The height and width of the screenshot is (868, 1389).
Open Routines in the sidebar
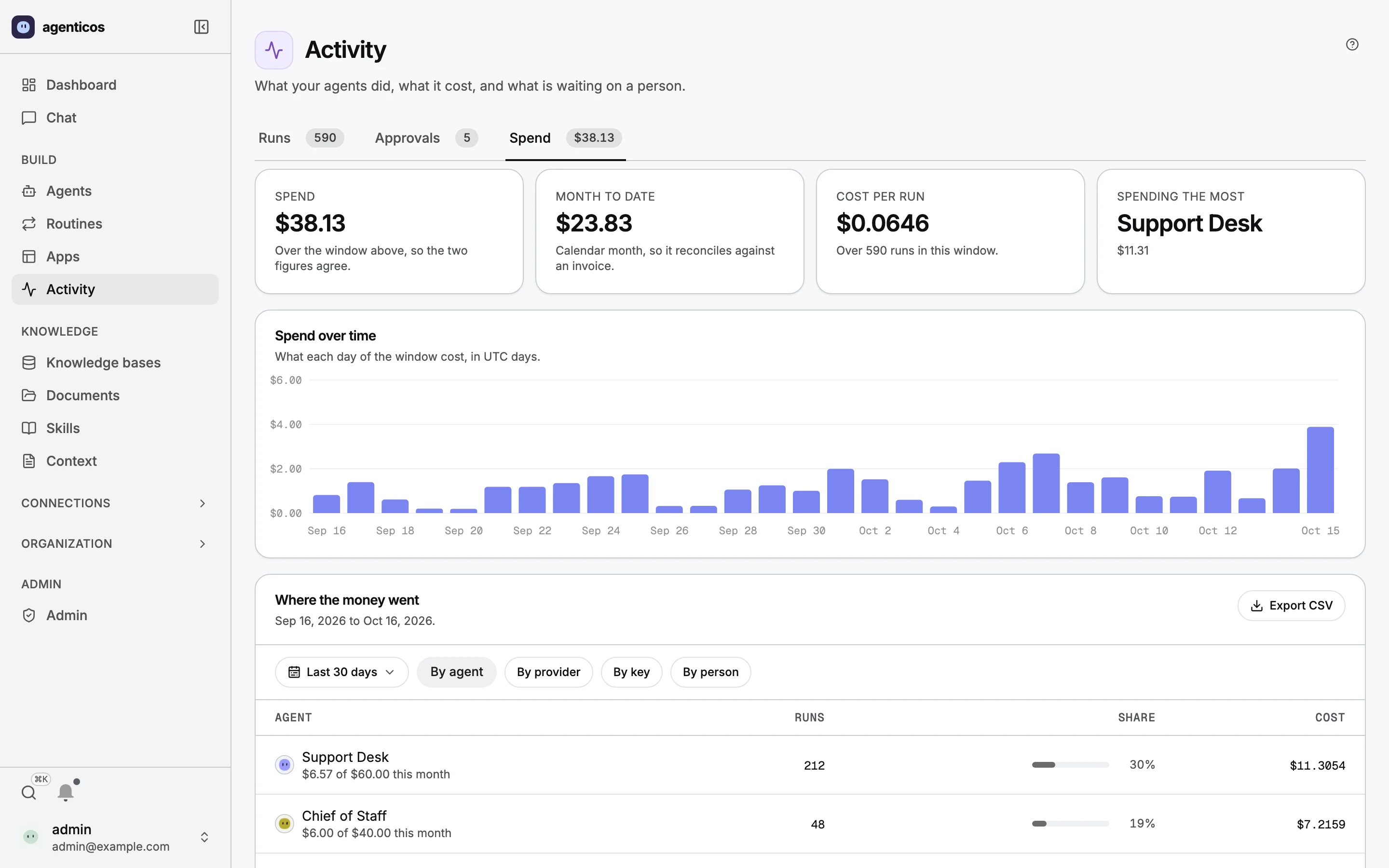[115, 224]
